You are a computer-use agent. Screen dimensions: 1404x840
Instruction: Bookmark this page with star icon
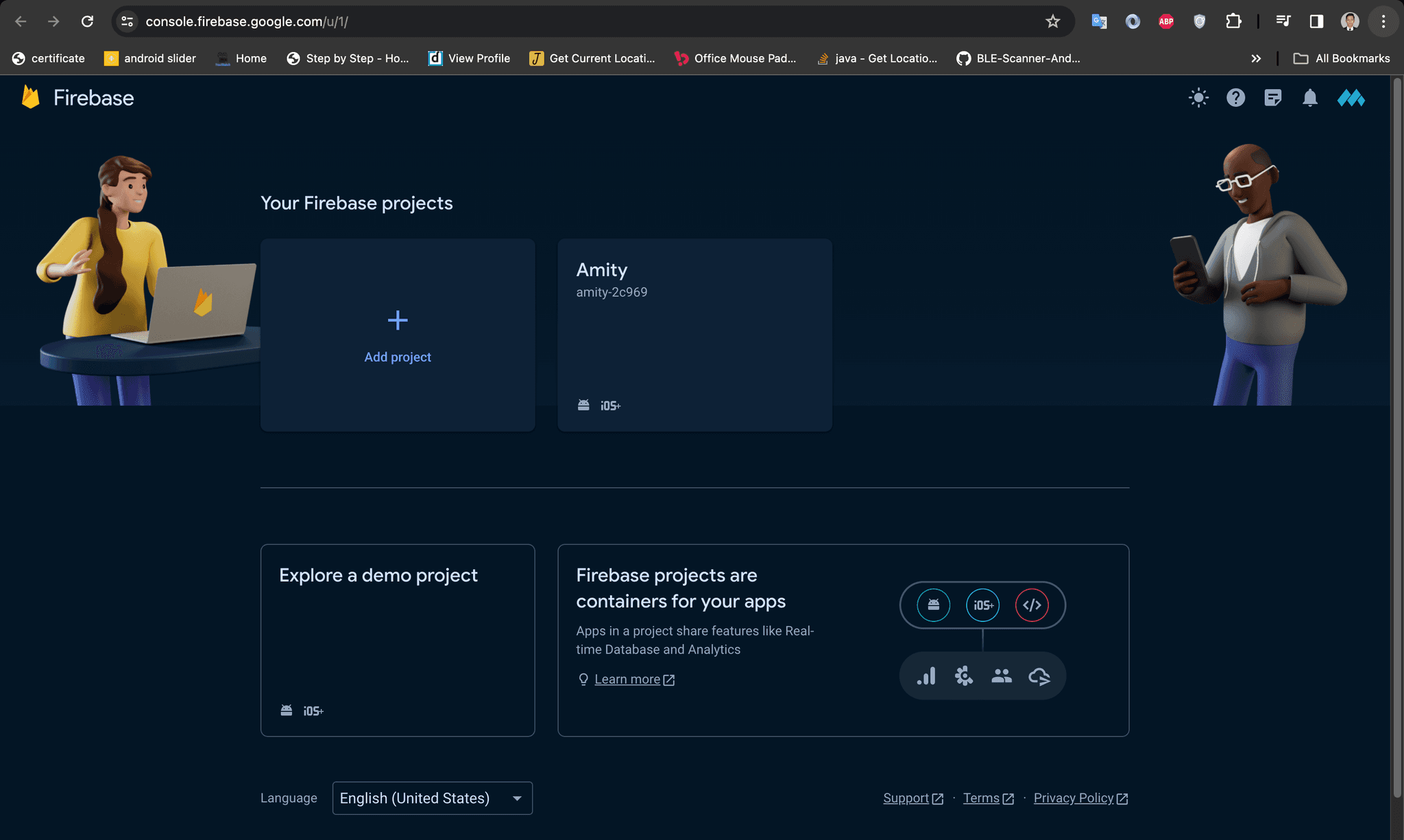pyautogui.click(x=1052, y=21)
